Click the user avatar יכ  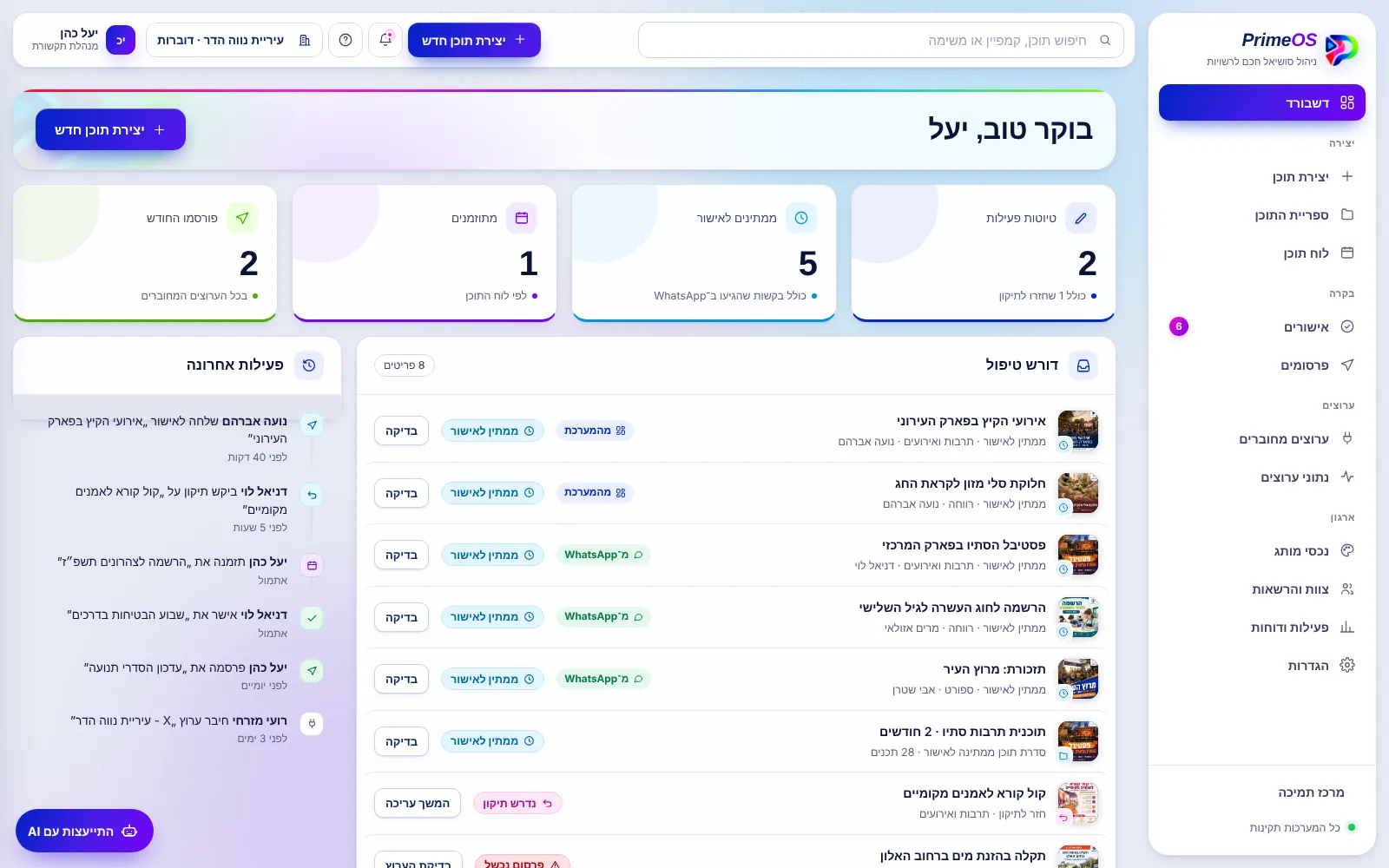coord(121,40)
